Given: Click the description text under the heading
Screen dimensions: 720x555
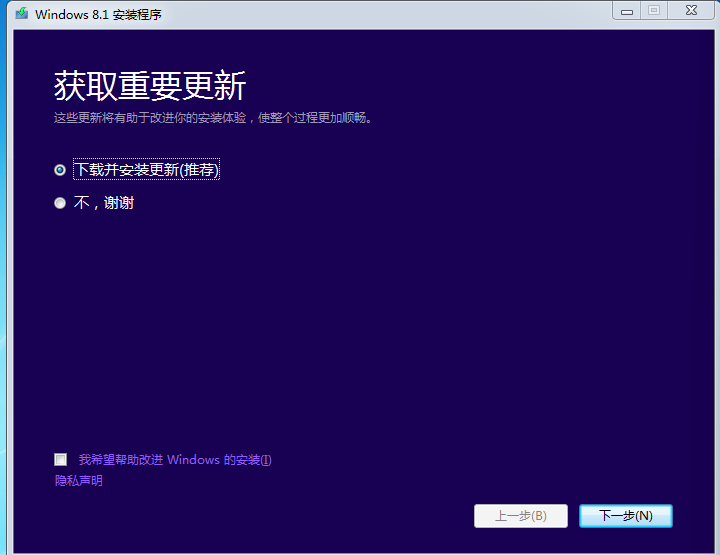Looking at the screenshot, I should click(x=212, y=118).
